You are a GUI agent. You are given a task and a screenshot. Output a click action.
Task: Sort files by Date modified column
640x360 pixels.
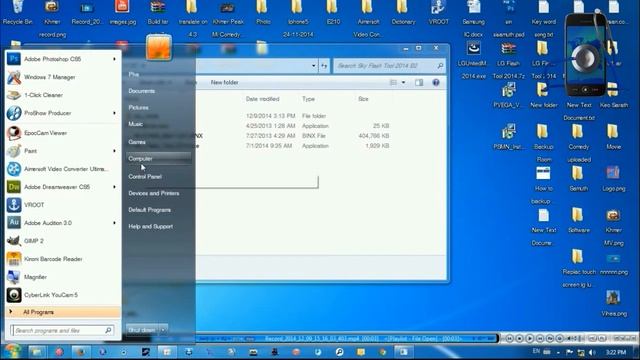click(x=262, y=99)
